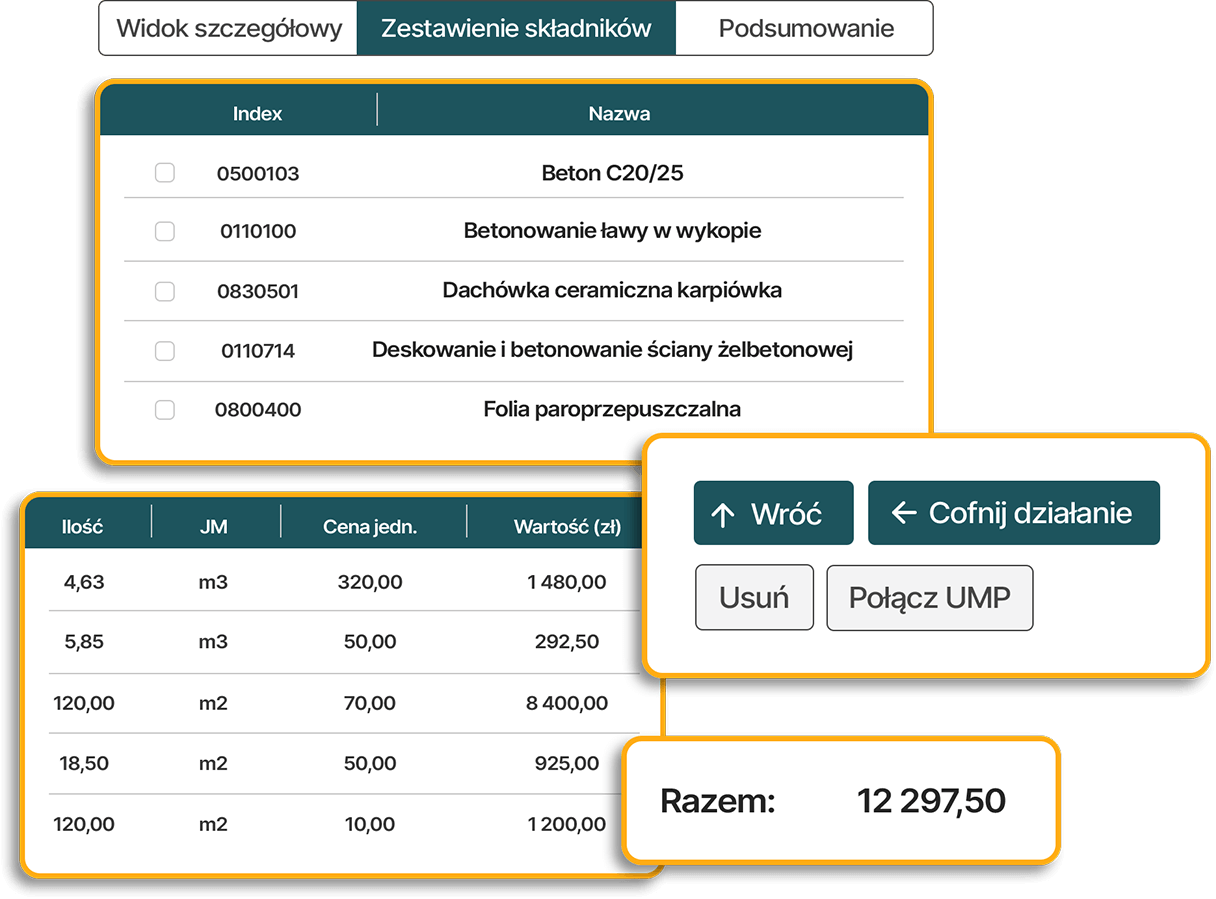This screenshot has height=899, width=1216.
Task: Sort by the Nazwa column header
Action: [619, 113]
